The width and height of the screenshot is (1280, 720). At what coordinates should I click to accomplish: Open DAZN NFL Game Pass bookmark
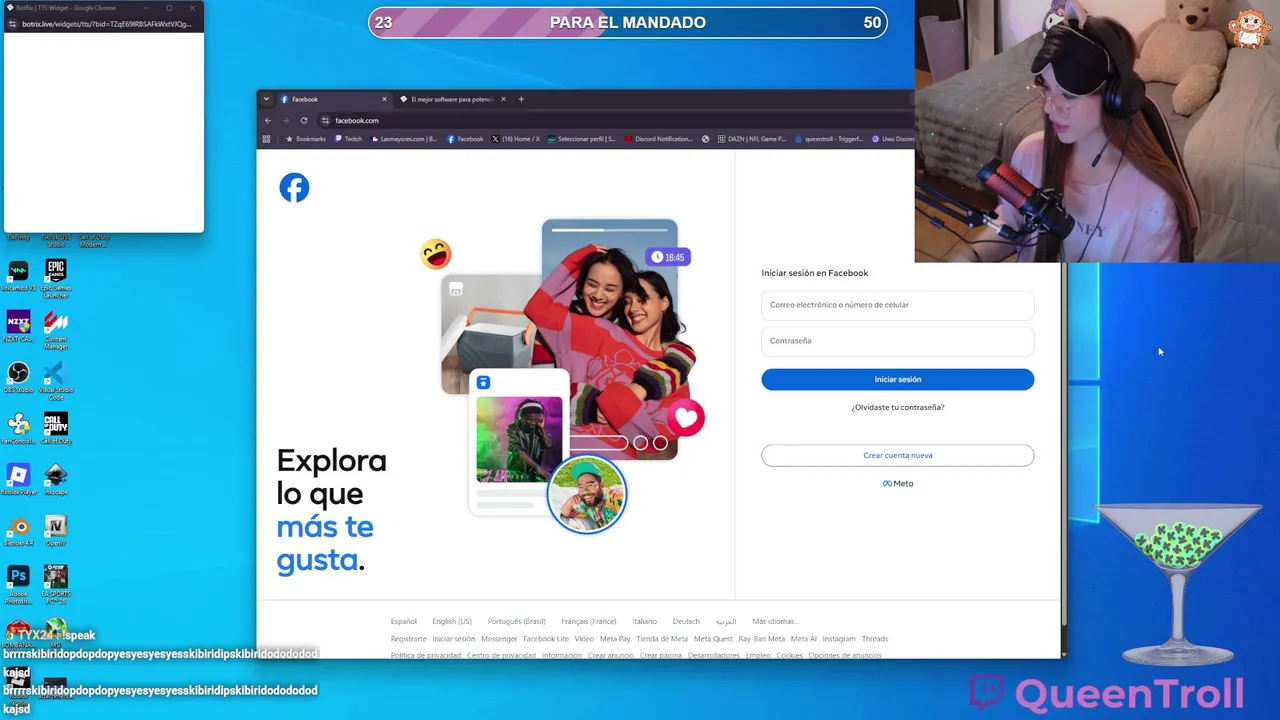coord(751,139)
